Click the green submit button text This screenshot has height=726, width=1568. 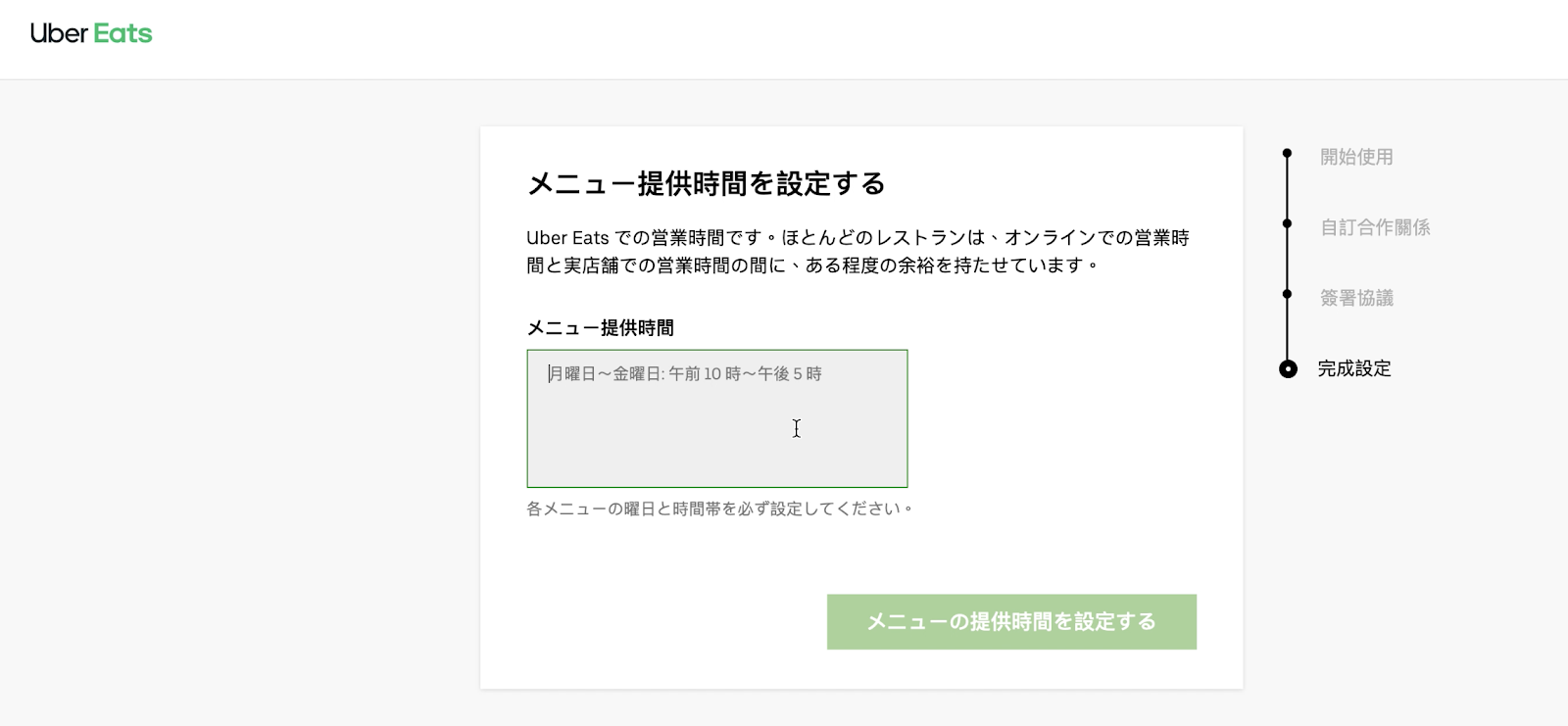point(1011,621)
